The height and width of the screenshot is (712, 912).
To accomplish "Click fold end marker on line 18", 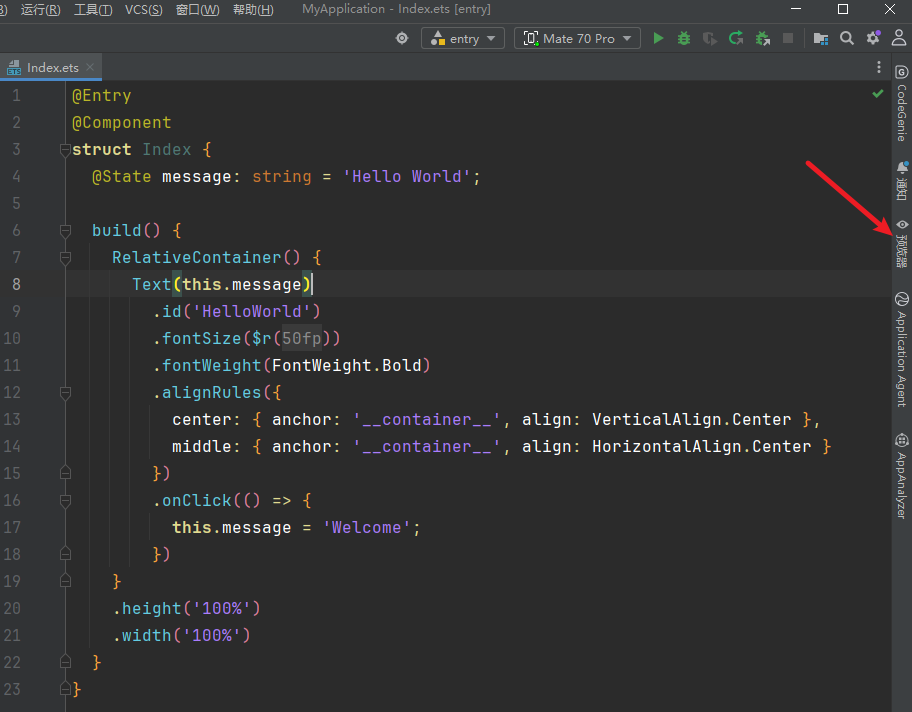I will (65, 554).
